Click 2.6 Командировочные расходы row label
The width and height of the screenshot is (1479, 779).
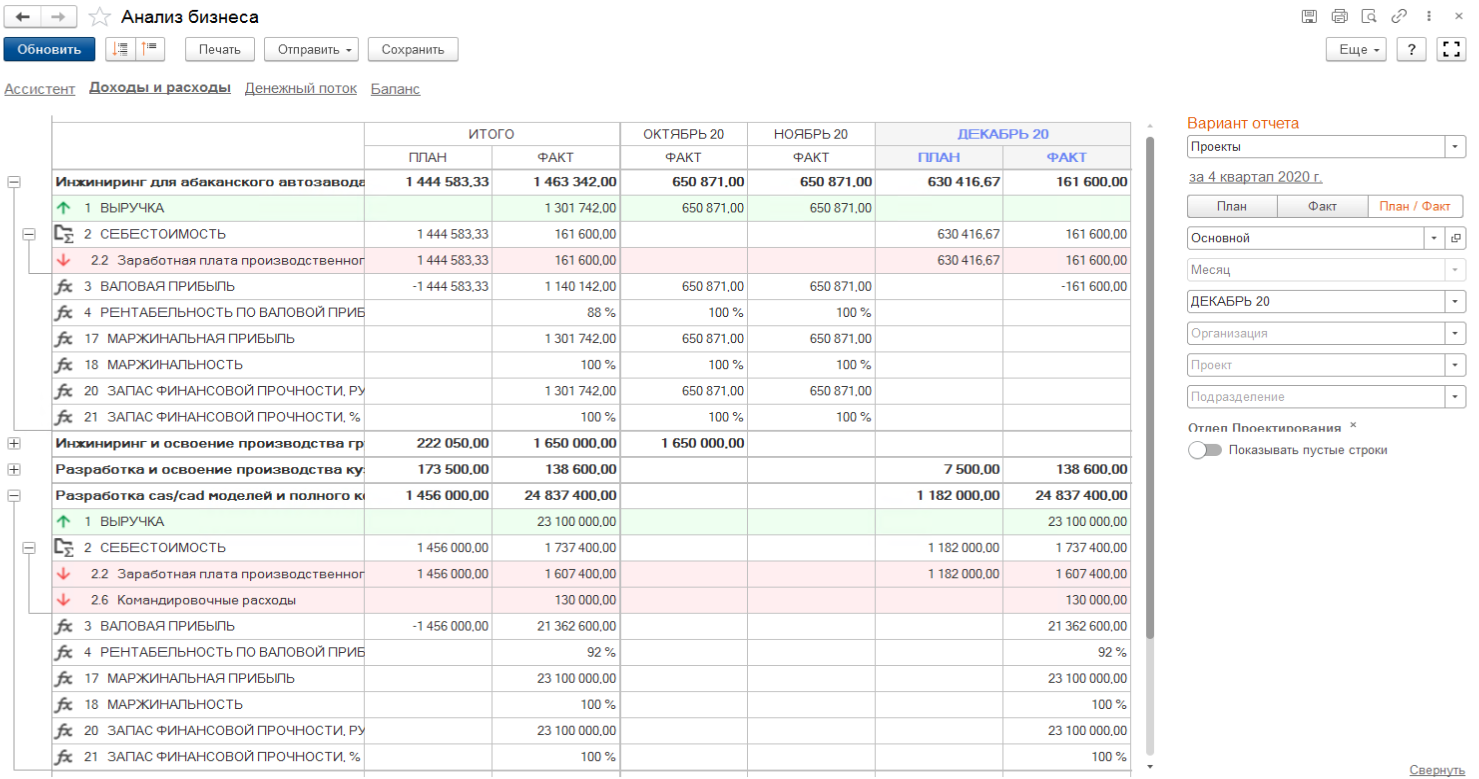click(193, 600)
